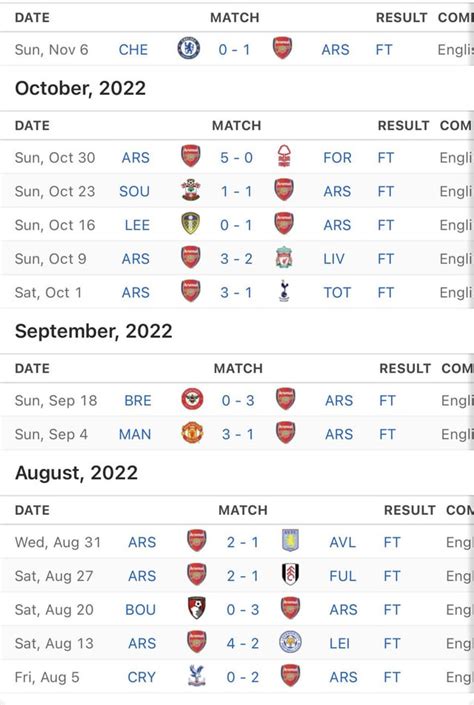Open the Leicester City crest icon
Viewport: 474px width, 705px height.
[x=290, y=642]
